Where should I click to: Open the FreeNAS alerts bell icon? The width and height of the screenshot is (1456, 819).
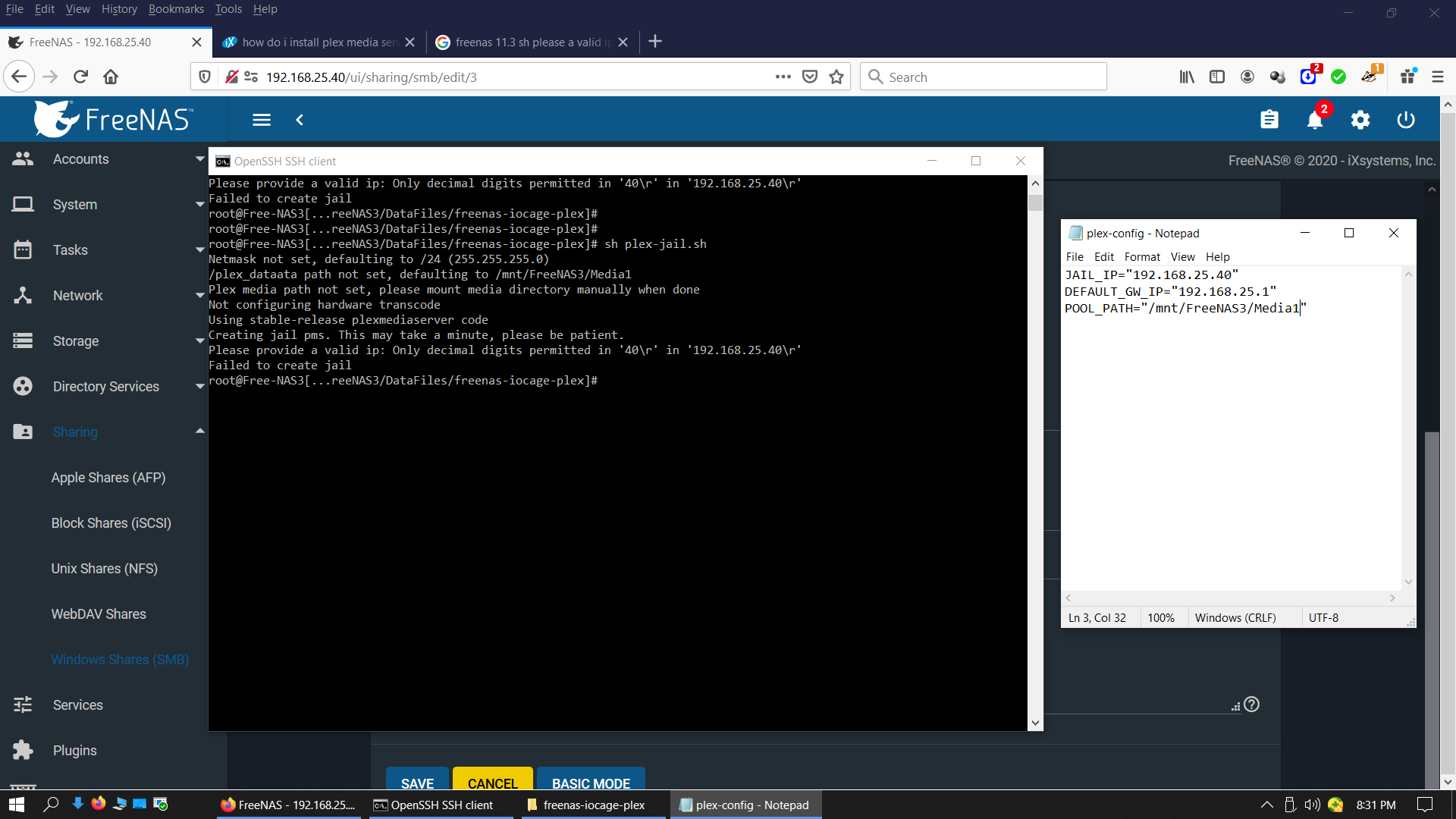tap(1315, 120)
